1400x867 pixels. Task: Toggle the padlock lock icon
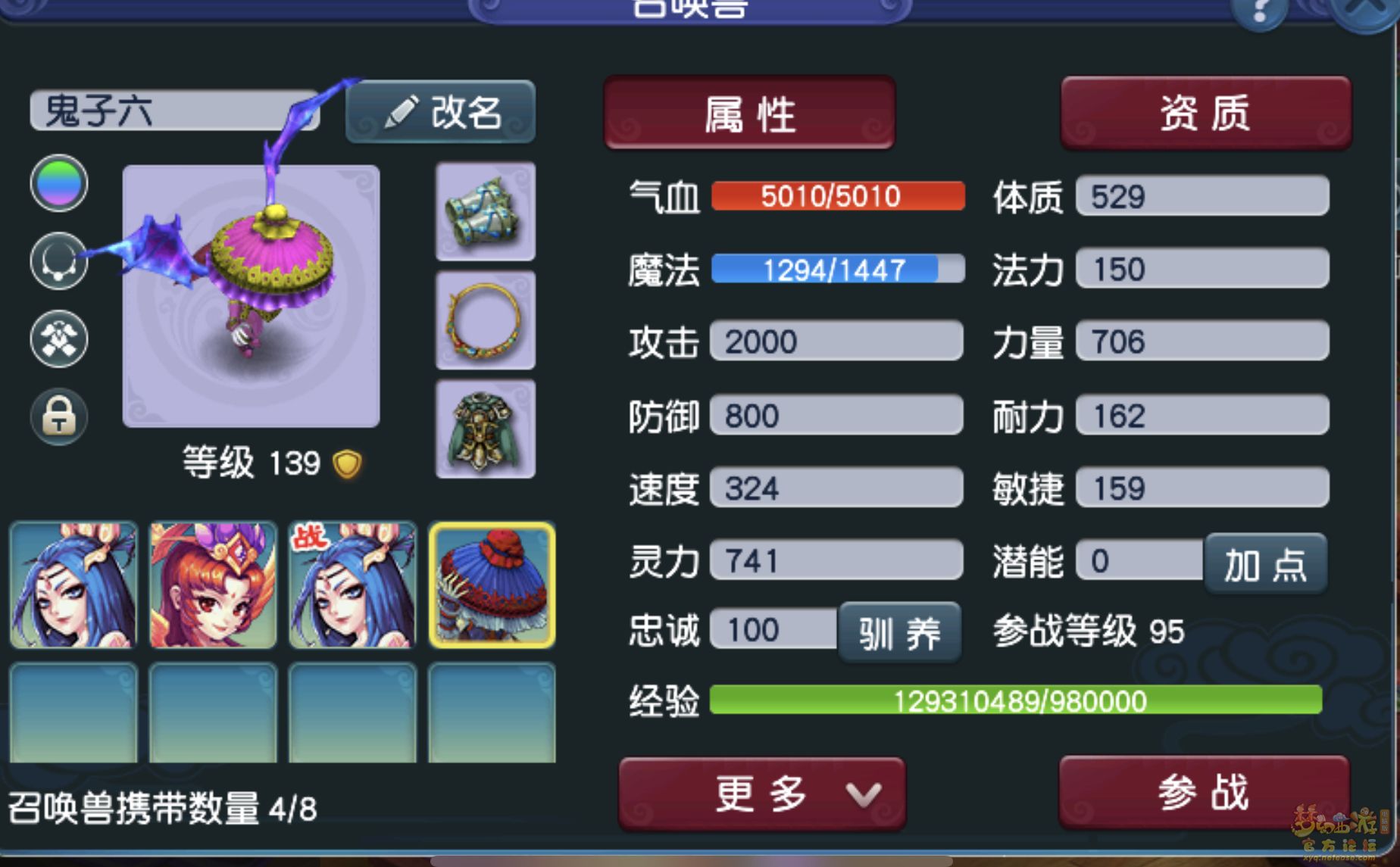59,416
